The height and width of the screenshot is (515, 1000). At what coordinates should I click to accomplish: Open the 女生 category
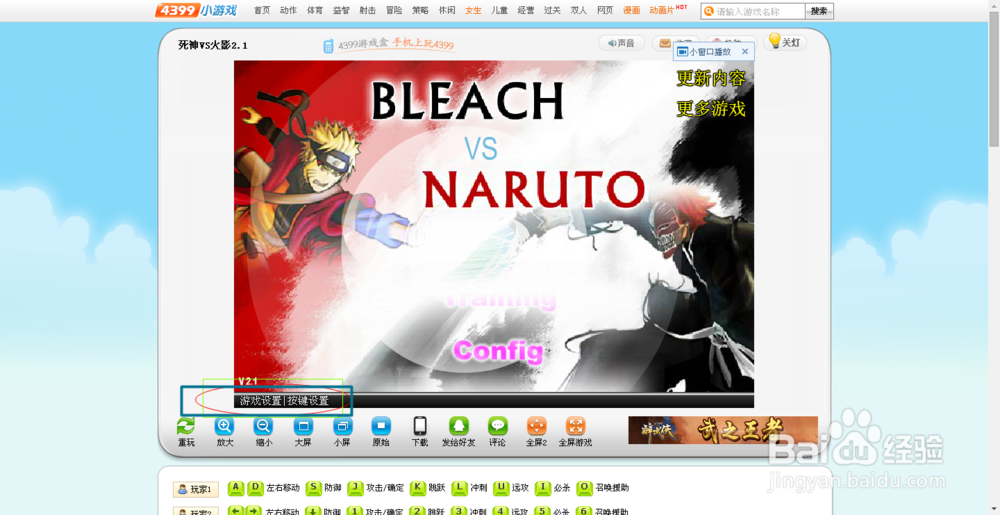[x=473, y=10]
